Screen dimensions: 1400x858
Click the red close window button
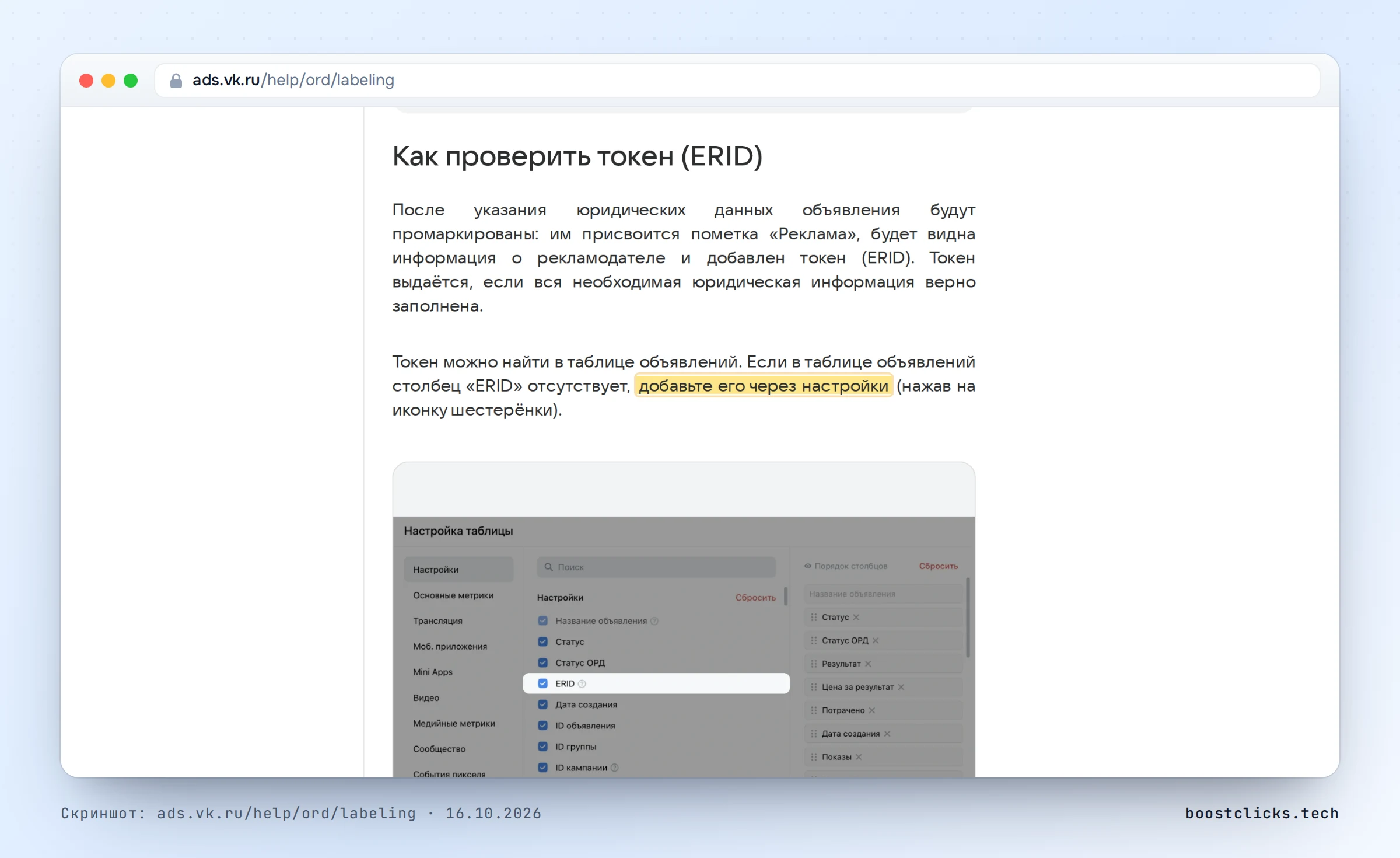(86, 81)
